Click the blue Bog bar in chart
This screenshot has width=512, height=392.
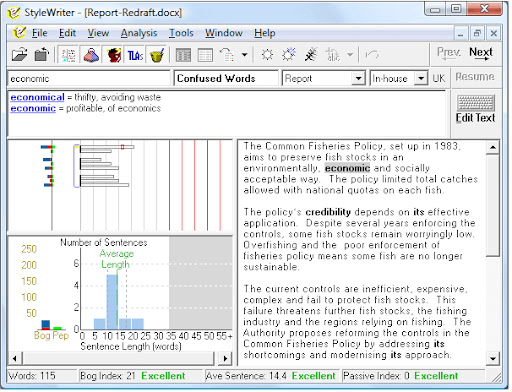point(46,324)
